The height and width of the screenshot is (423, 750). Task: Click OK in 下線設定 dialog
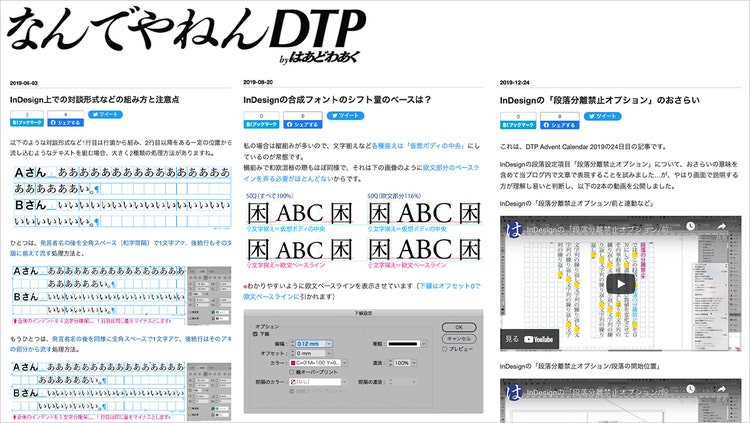tap(459, 327)
